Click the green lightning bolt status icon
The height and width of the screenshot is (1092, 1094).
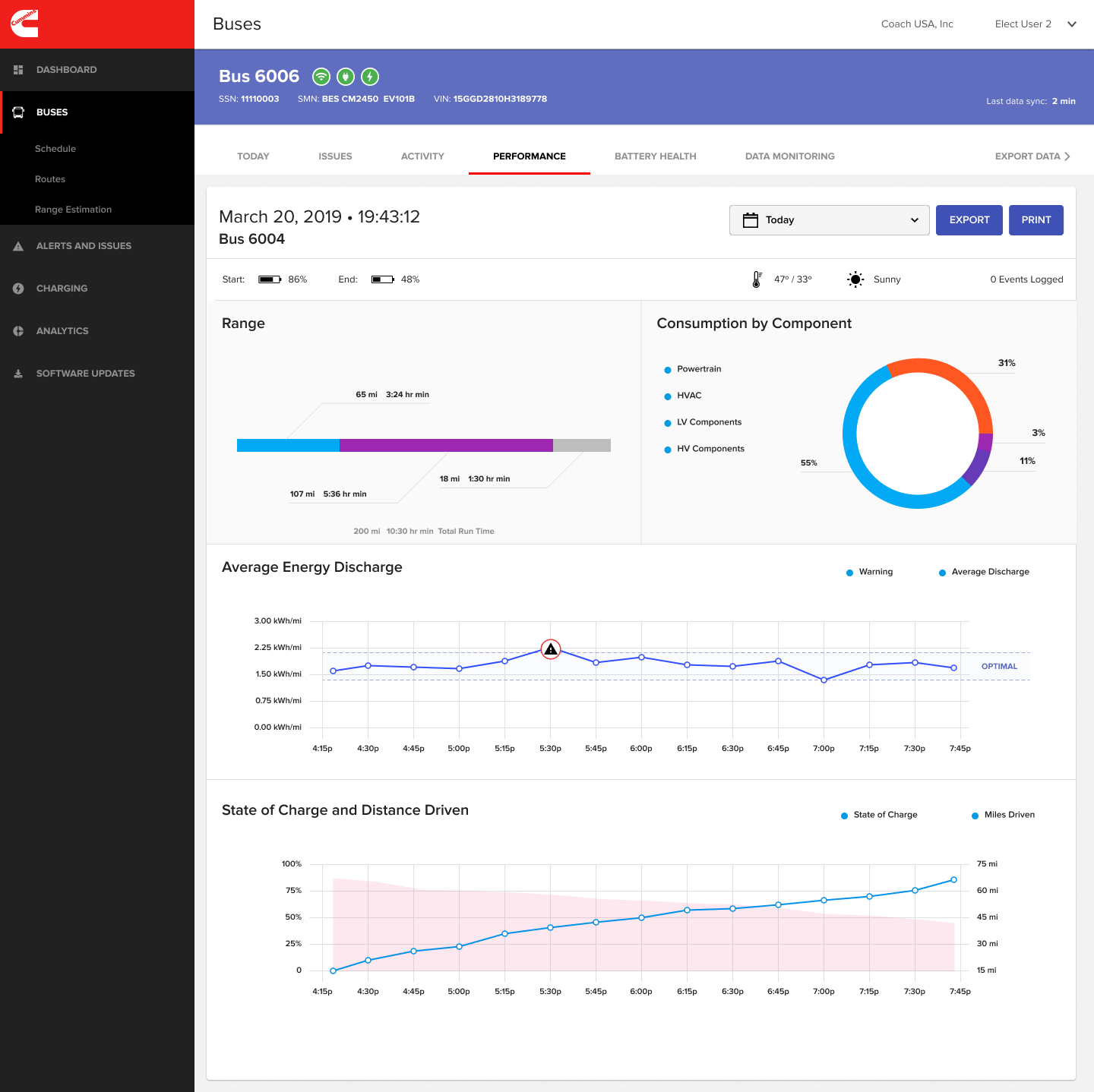click(370, 77)
